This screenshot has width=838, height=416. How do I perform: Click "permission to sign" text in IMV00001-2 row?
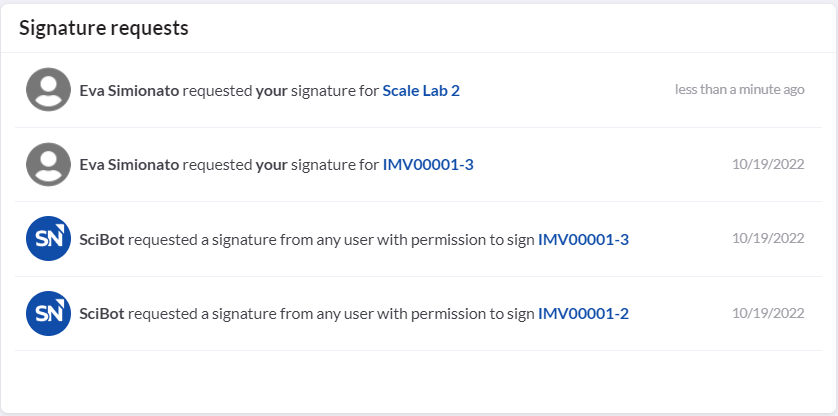(478, 314)
